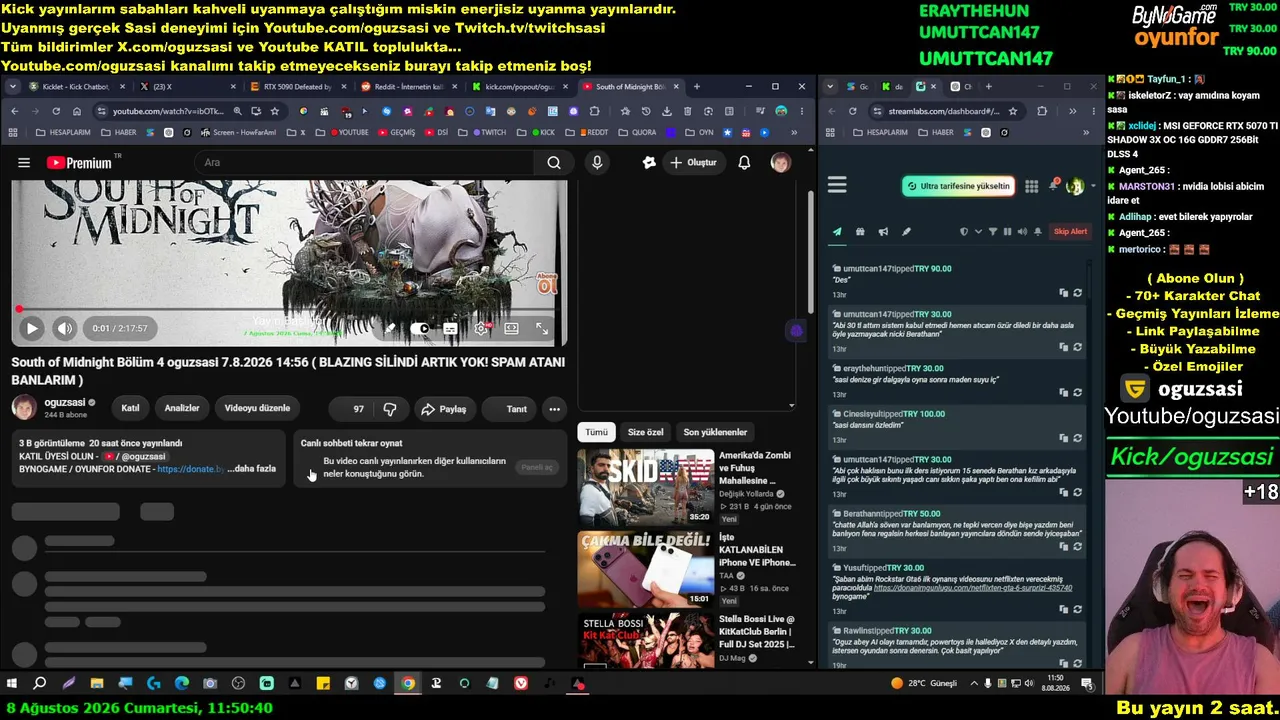The width and height of the screenshot is (1280, 720).
Task: Open the Streamlabs hamburger menu
Action: pos(837,185)
